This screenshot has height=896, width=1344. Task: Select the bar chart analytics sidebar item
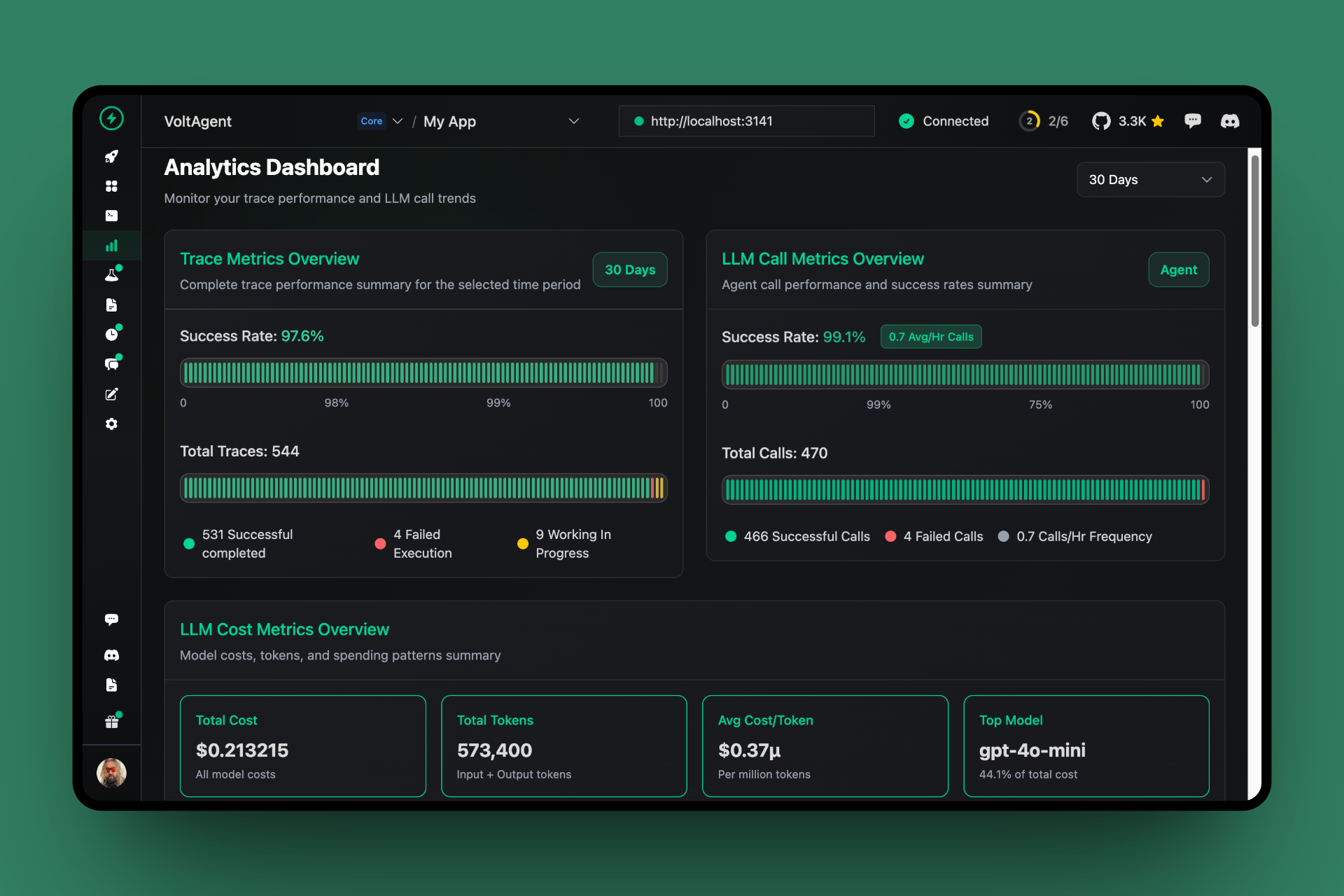click(111, 246)
